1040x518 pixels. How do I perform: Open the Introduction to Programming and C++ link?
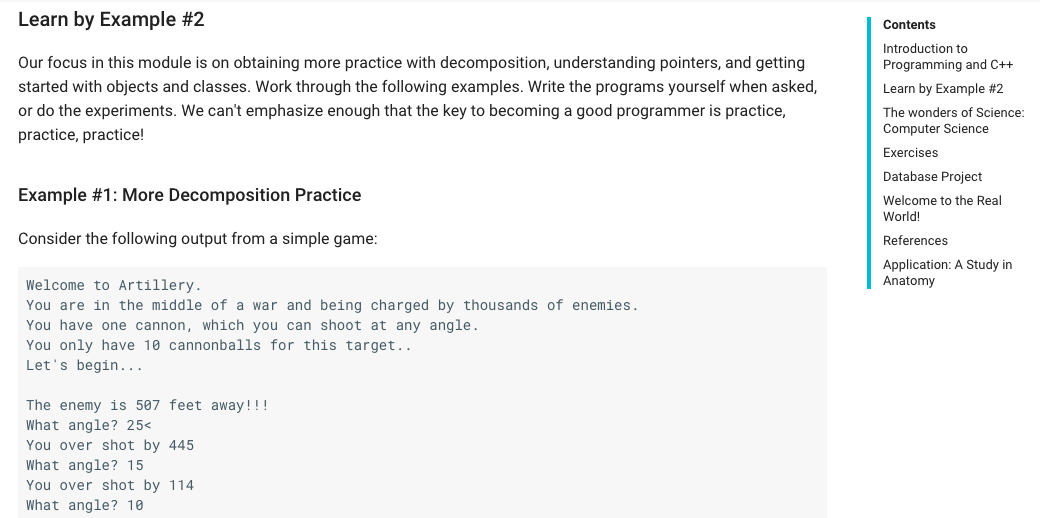click(947, 56)
